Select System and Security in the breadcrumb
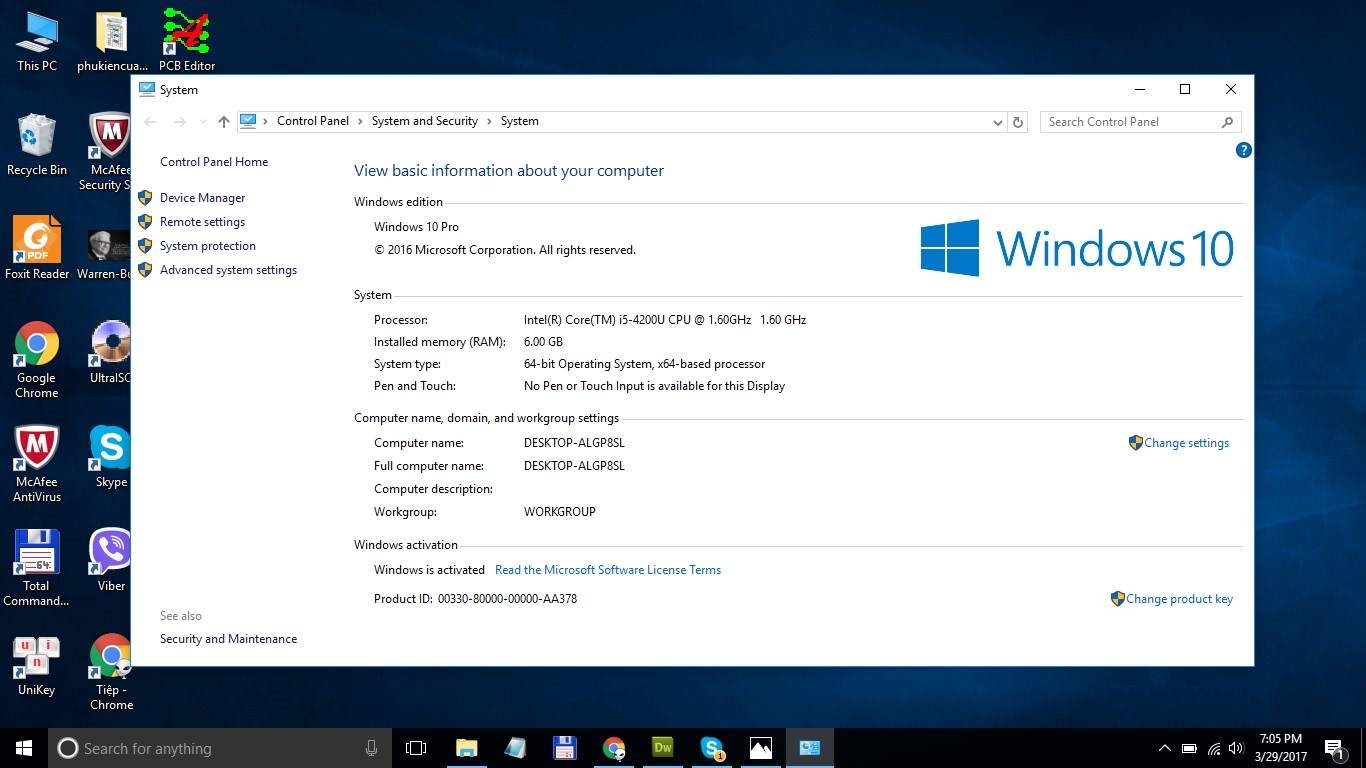Image resolution: width=1366 pixels, height=768 pixels. (425, 121)
